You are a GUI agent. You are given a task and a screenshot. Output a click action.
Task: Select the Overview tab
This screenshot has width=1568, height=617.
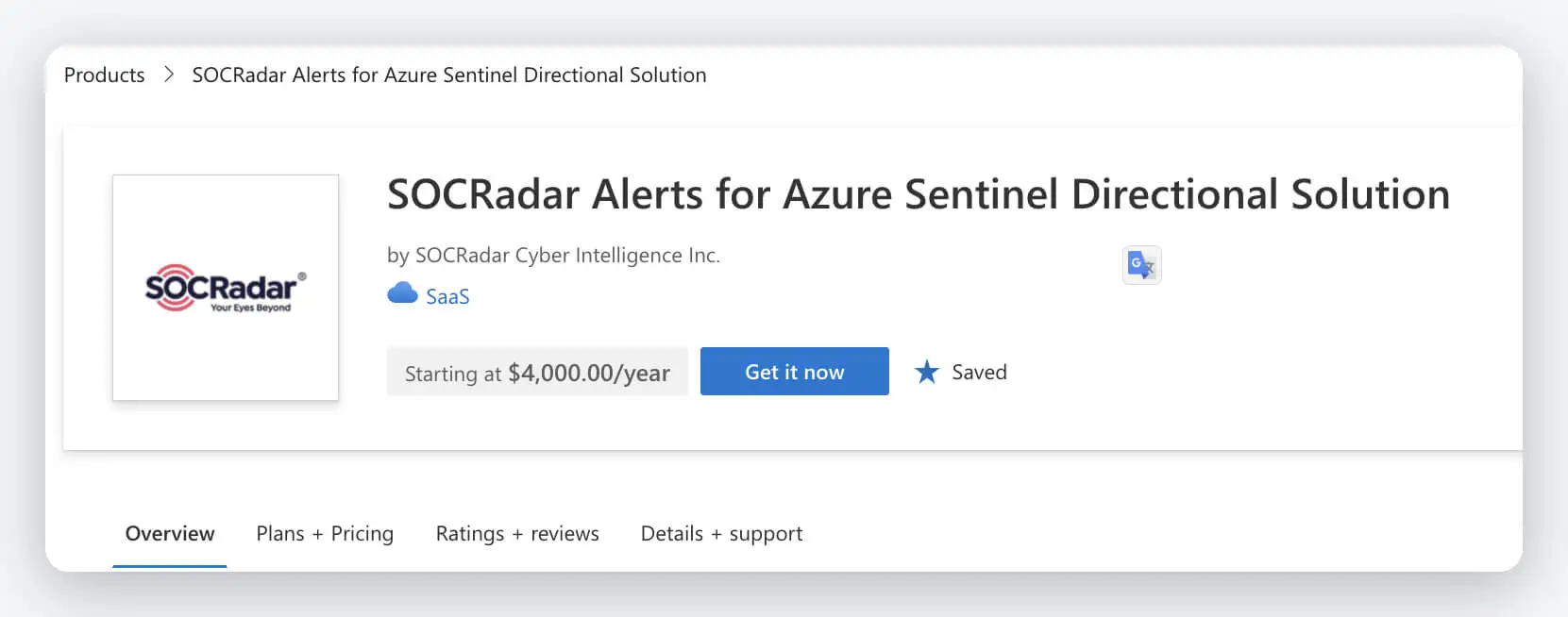170,533
